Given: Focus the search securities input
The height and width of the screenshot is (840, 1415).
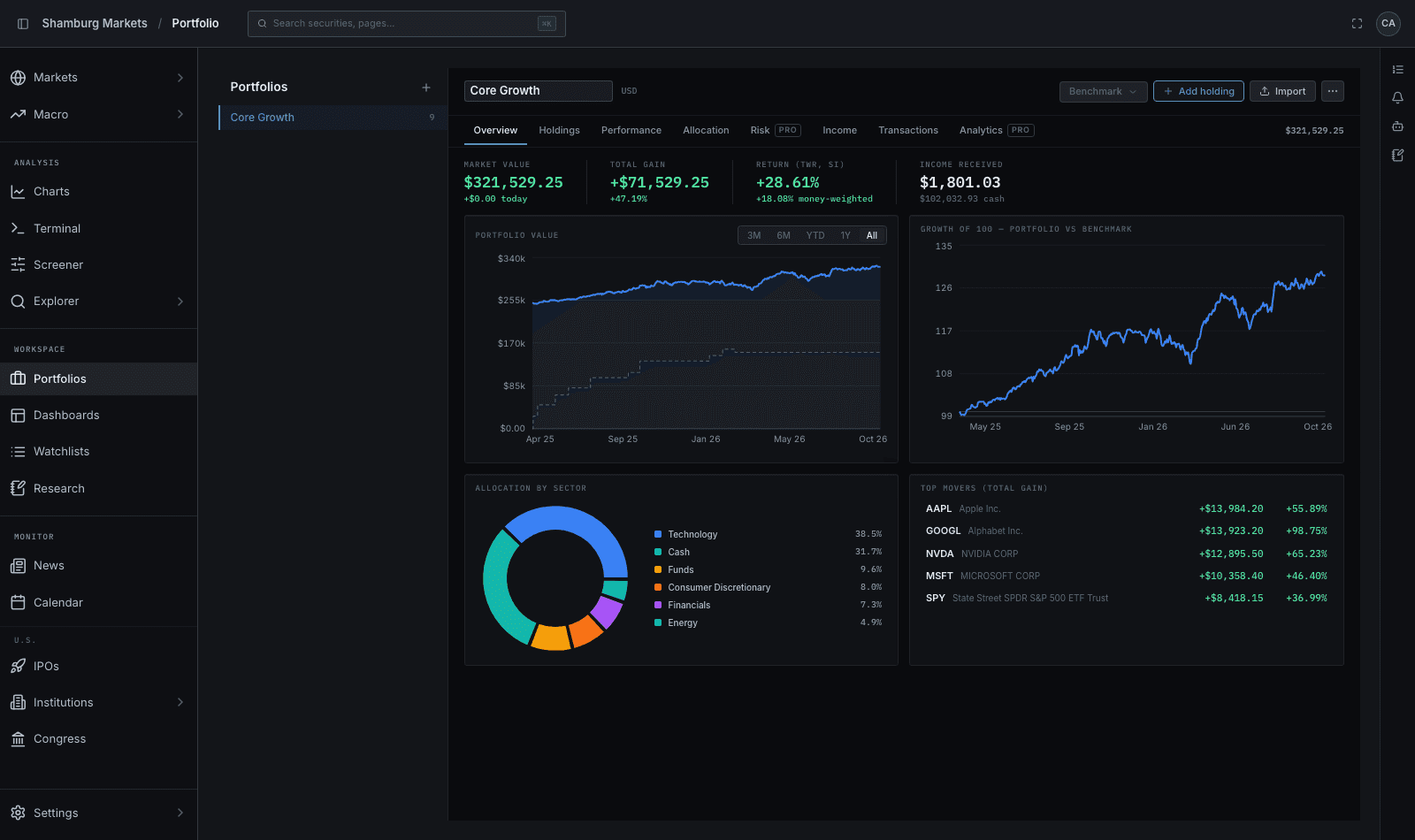Looking at the screenshot, I should tap(407, 24).
